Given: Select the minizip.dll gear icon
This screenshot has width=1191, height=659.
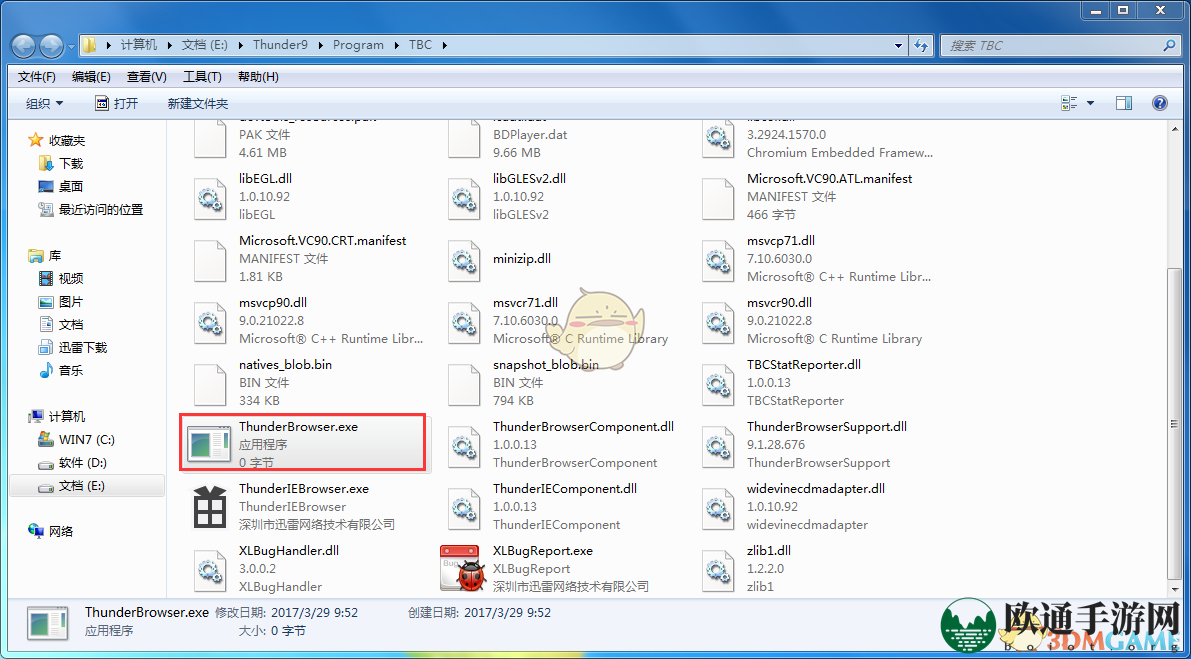Looking at the screenshot, I should [x=463, y=260].
